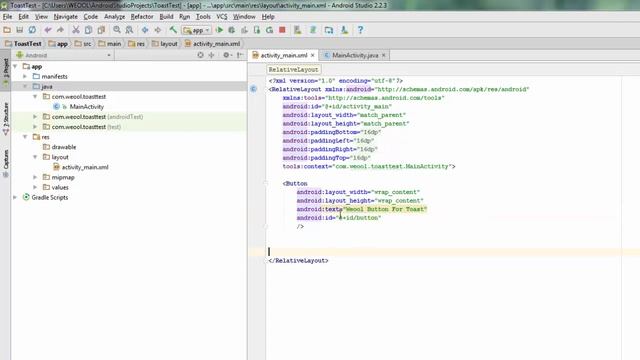The height and width of the screenshot is (360, 640).
Task: Click the red Stop icon
Action: click(x=282, y=30)
